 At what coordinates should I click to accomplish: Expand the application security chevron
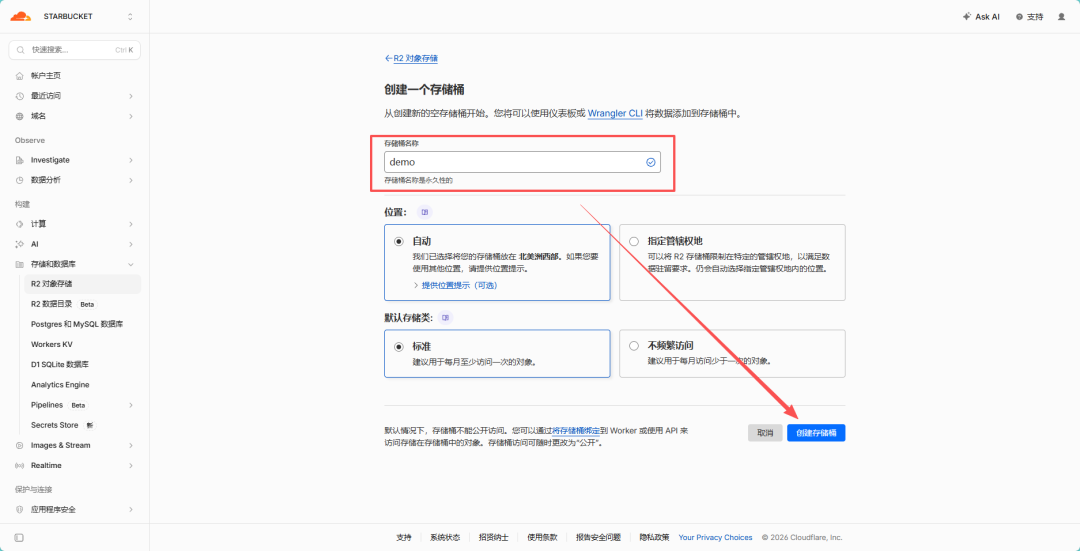click(x=131, y=510)
